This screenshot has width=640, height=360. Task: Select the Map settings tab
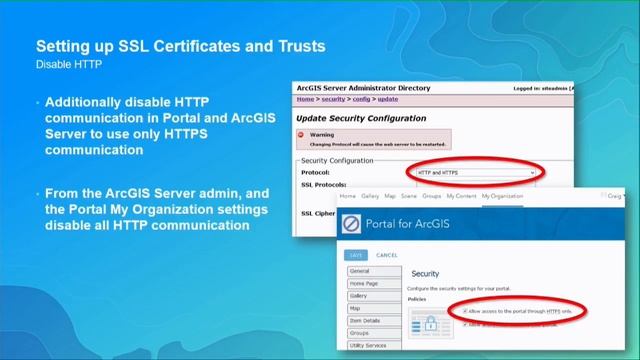[374, 308]
